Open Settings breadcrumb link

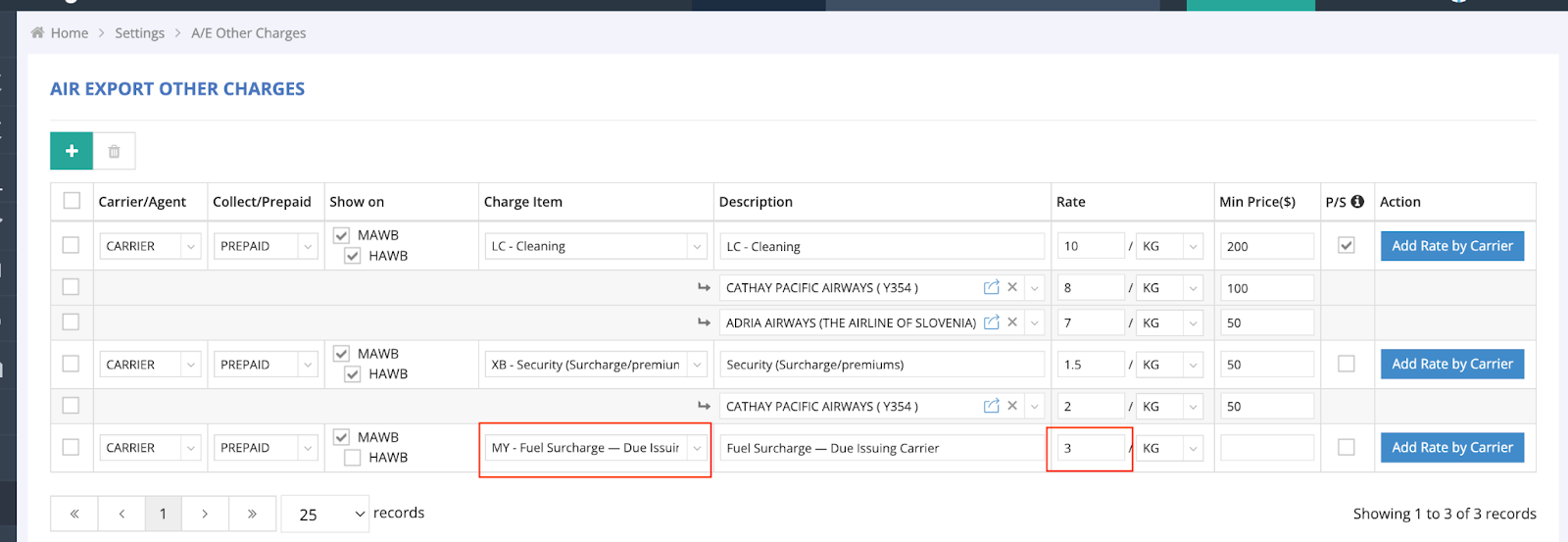(x=139, y=33)
